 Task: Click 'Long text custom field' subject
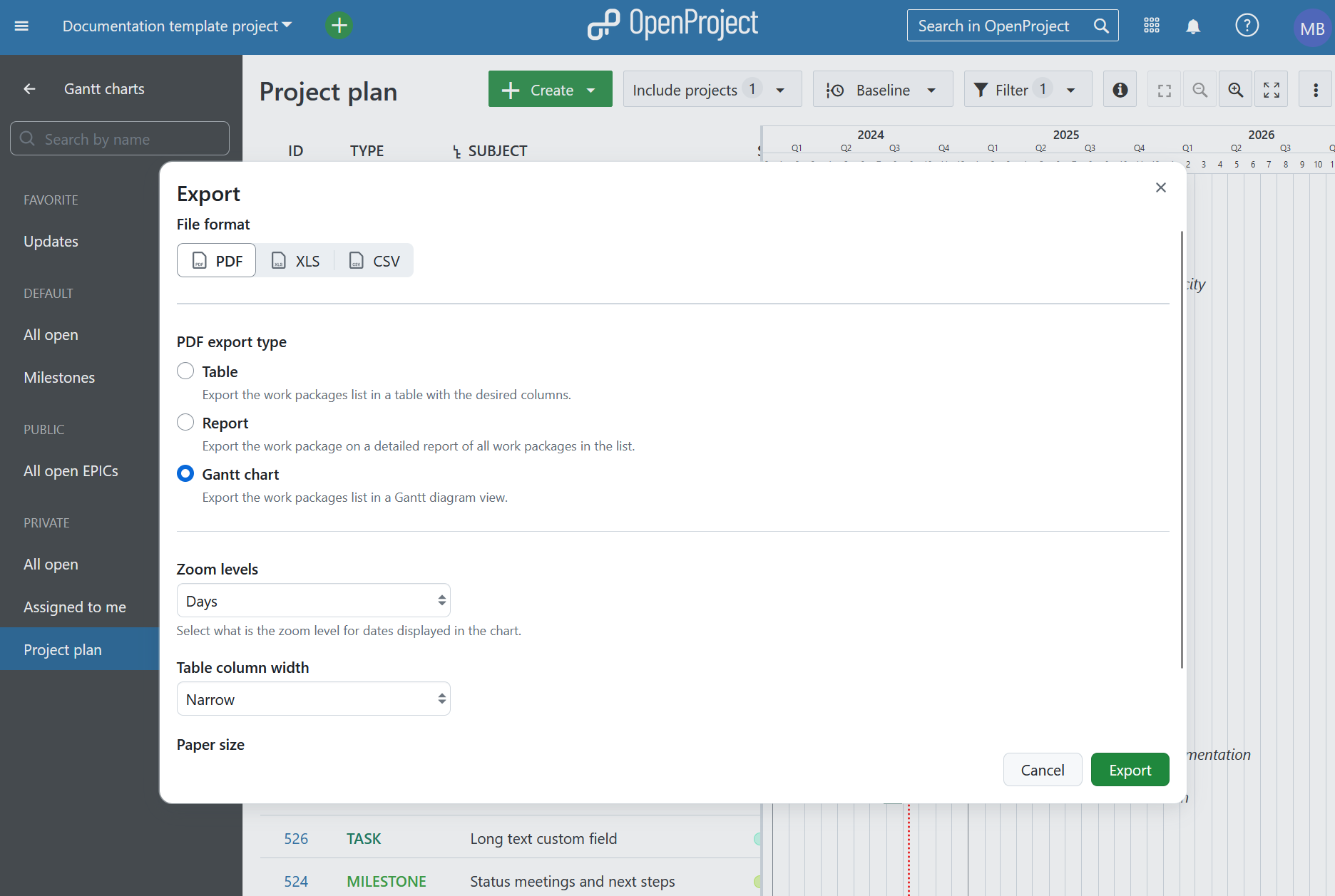(x=543, y=839)
